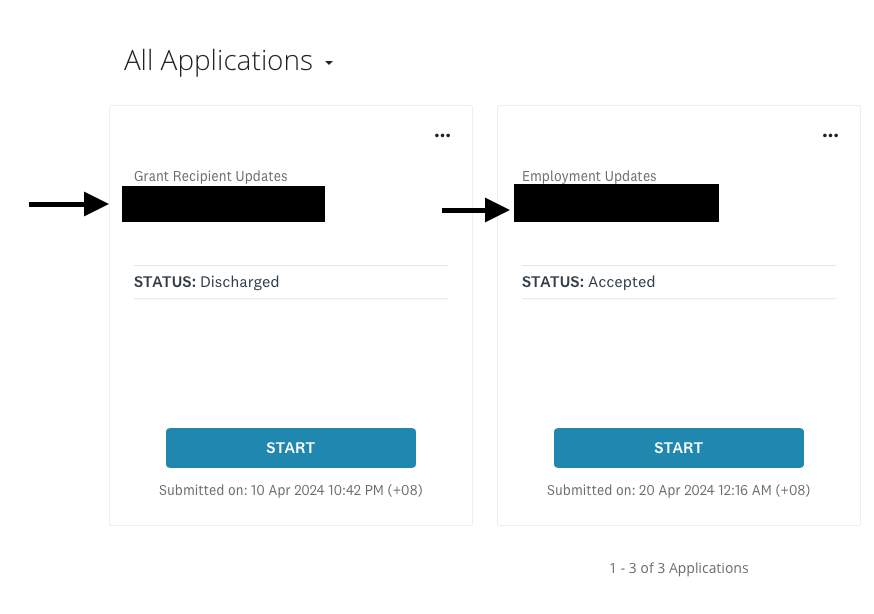Click the STATUS label in the Discharged card
874x614 pixels.
pos(165,282)
